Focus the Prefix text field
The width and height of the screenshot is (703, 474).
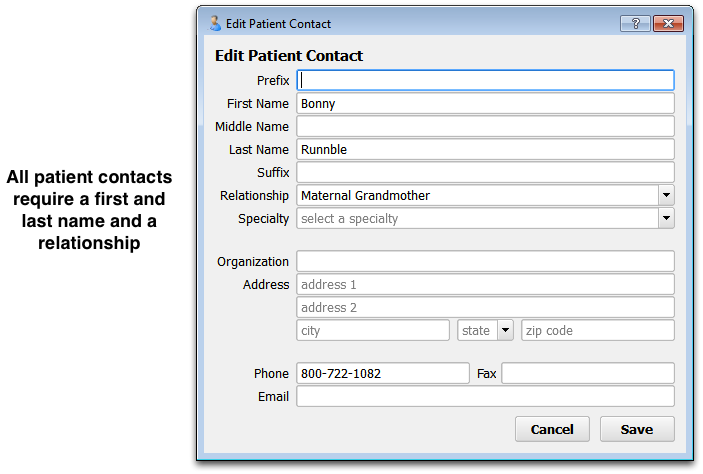pos(485,80)
